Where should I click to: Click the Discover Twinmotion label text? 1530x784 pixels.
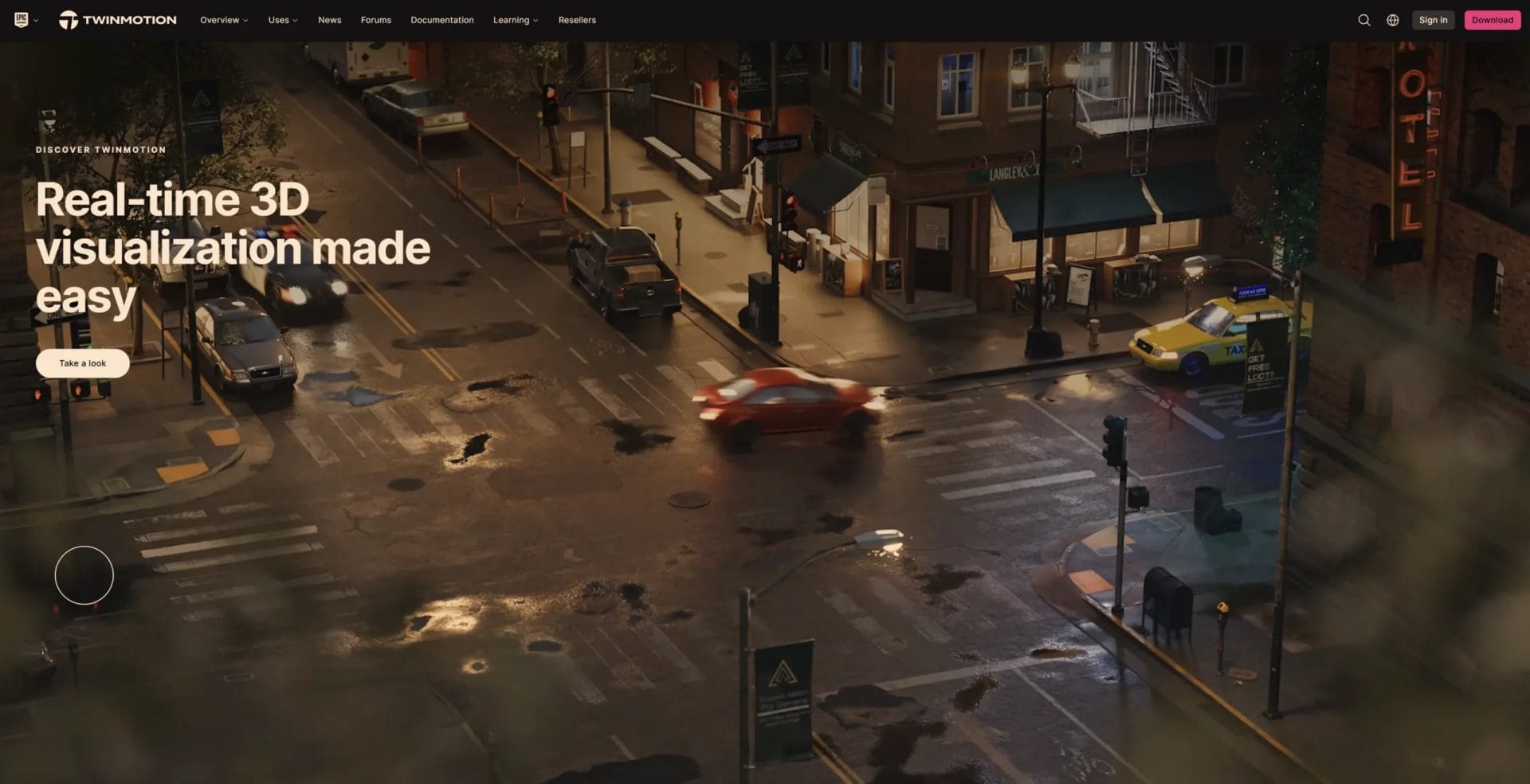tap(101, 150)
